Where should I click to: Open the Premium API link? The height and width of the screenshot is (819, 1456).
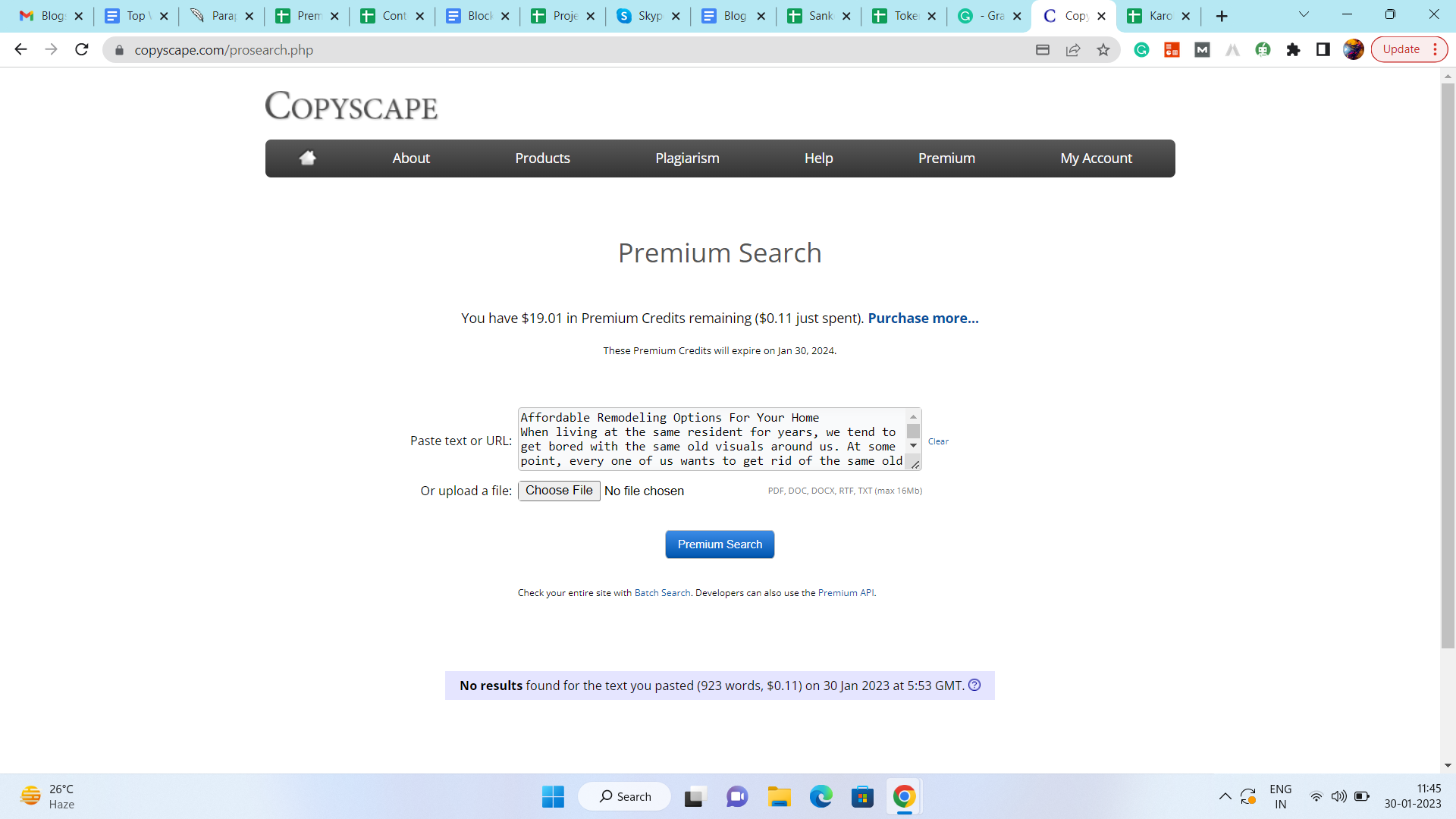[x=846, y=593]
